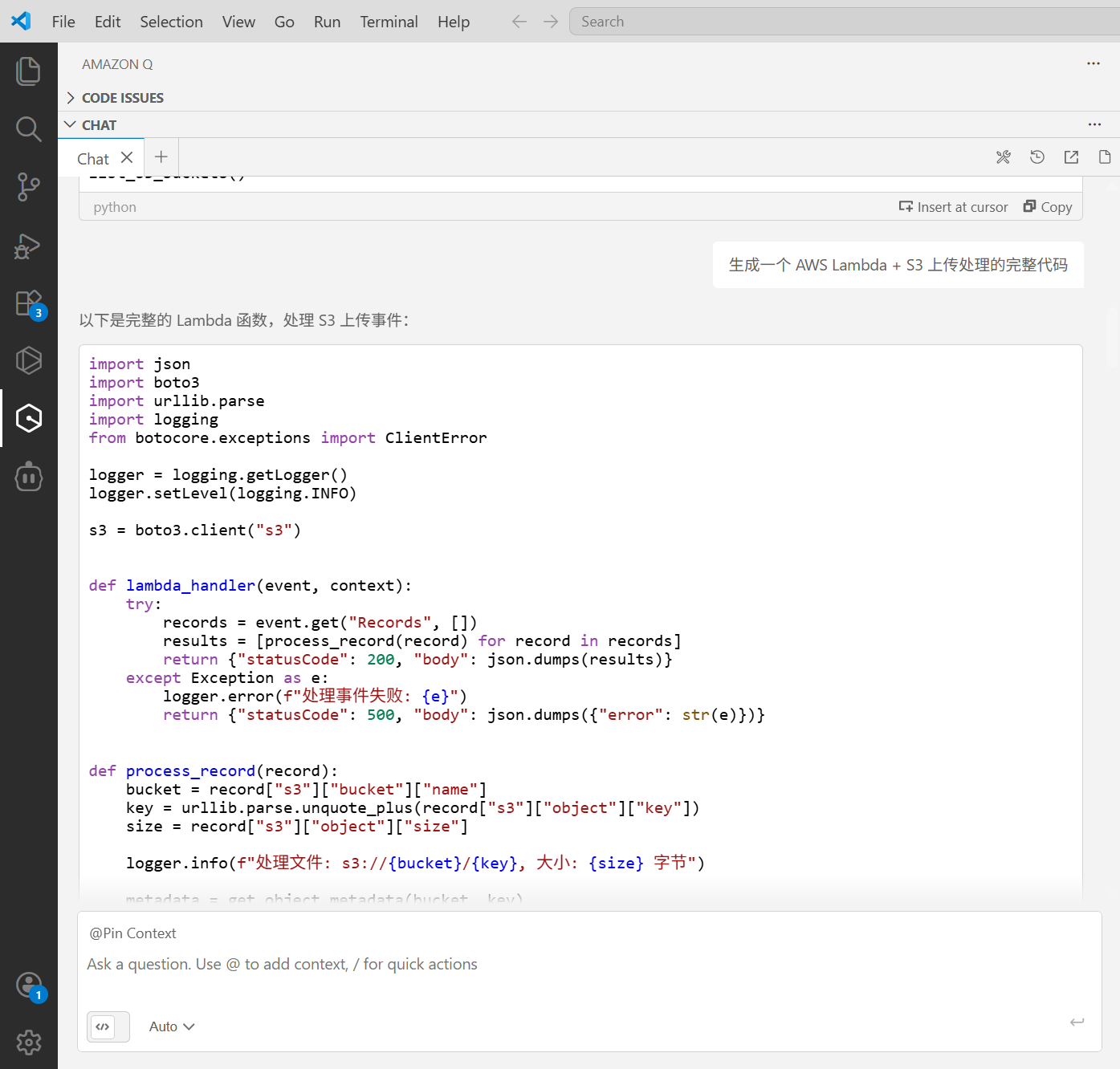Send the message with the enter arrow

point(1077,1022)
